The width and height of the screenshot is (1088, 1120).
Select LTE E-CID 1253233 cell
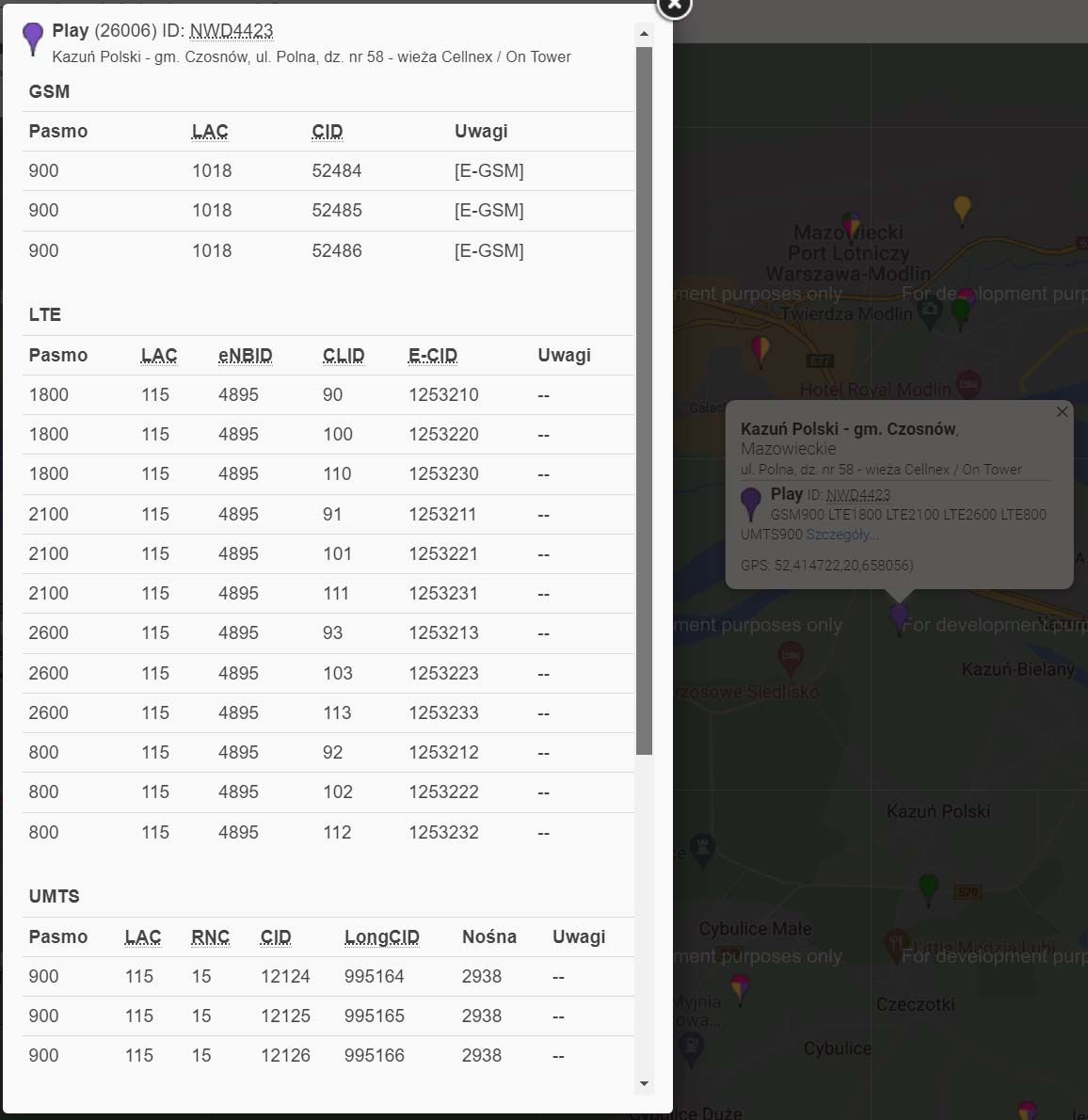click(443, 712)
